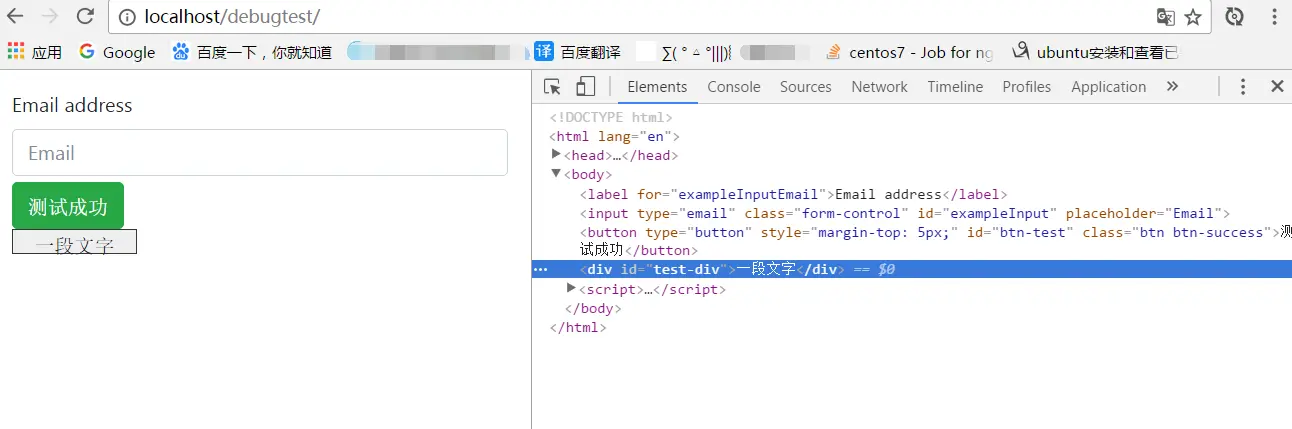Open the centos7 - Job for ng bookmark
The height and width of the screenshot is (429, 1292).
coord(909,52)
